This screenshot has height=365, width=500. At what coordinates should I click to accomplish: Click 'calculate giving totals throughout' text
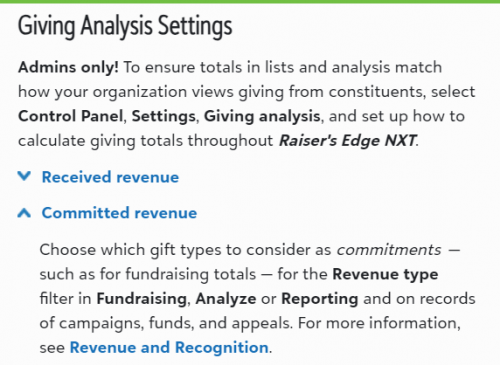[x=146, y=141]
